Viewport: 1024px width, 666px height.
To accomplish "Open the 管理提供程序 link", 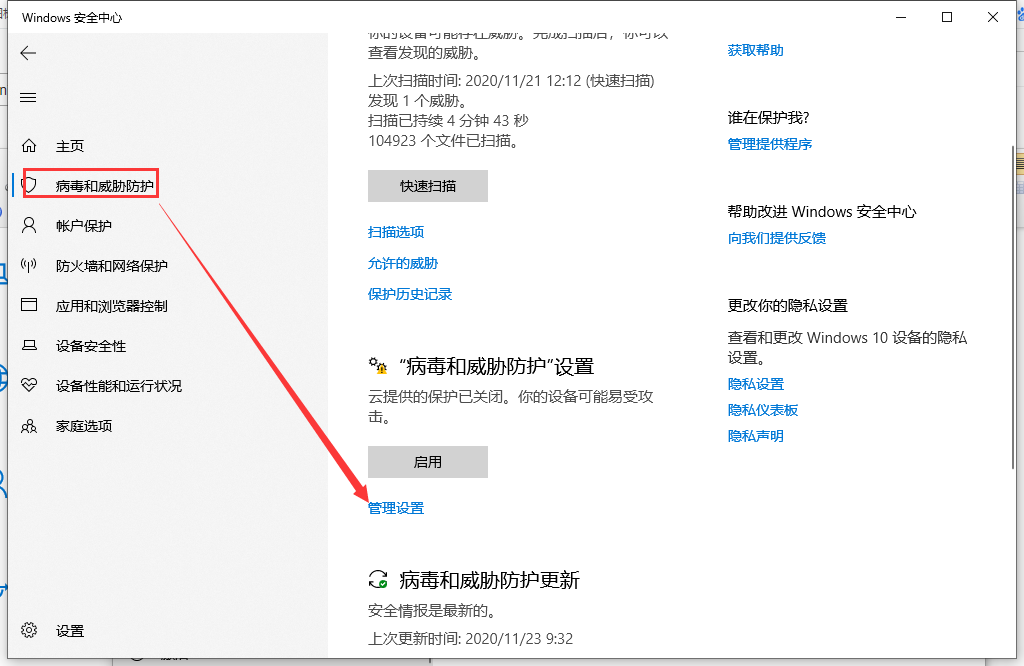I will [x=770, y=144].
